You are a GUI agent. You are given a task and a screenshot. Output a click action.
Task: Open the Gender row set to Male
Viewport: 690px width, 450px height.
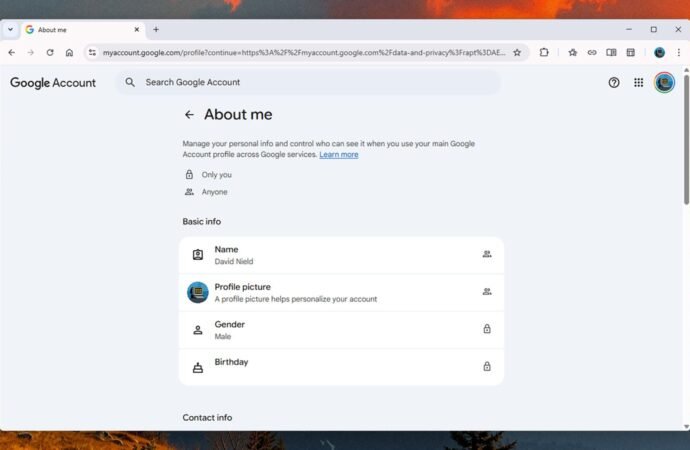click(x=341, y=330)
